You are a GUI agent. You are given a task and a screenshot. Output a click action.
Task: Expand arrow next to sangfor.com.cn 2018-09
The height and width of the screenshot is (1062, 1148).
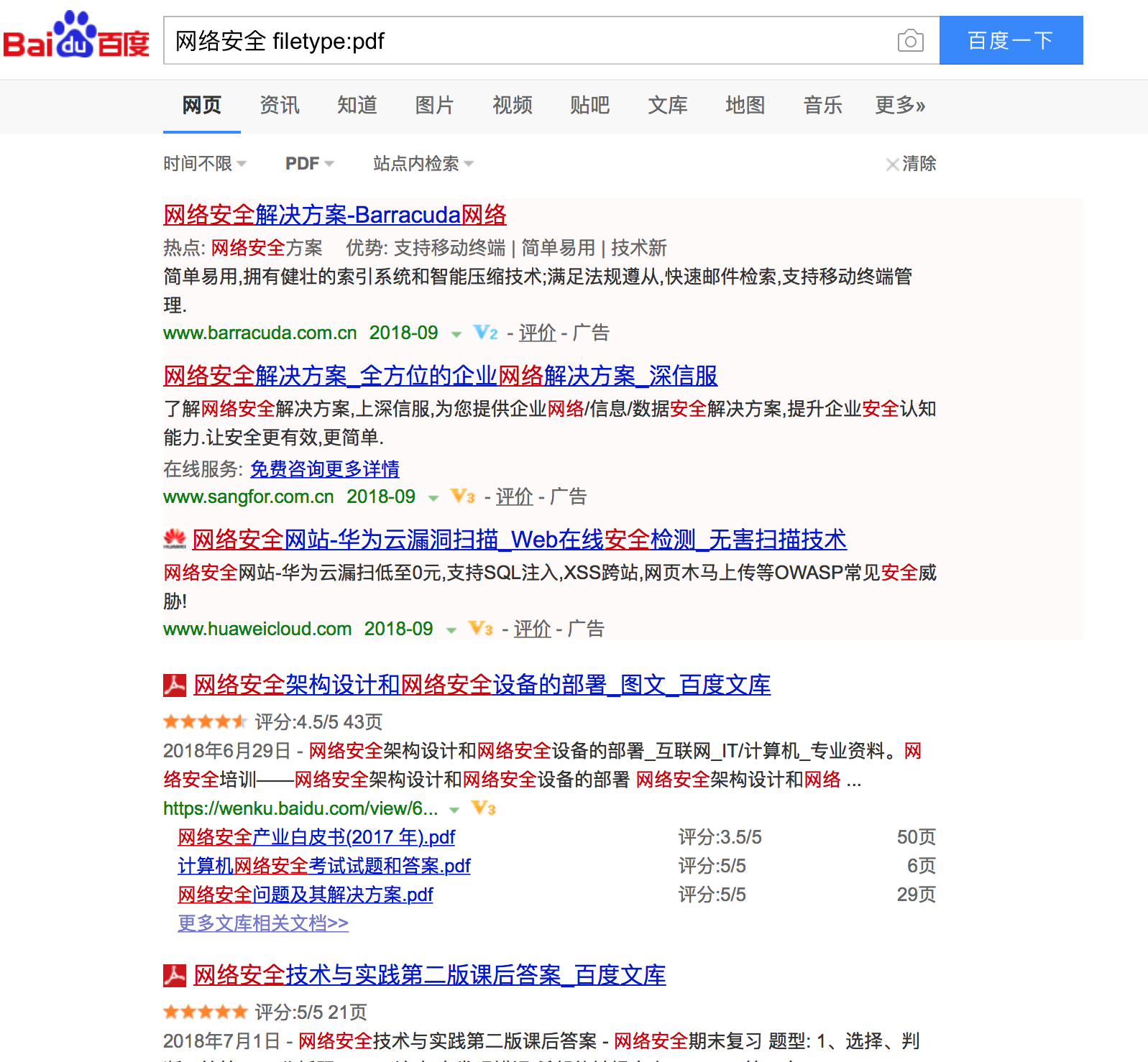[433, 498]
